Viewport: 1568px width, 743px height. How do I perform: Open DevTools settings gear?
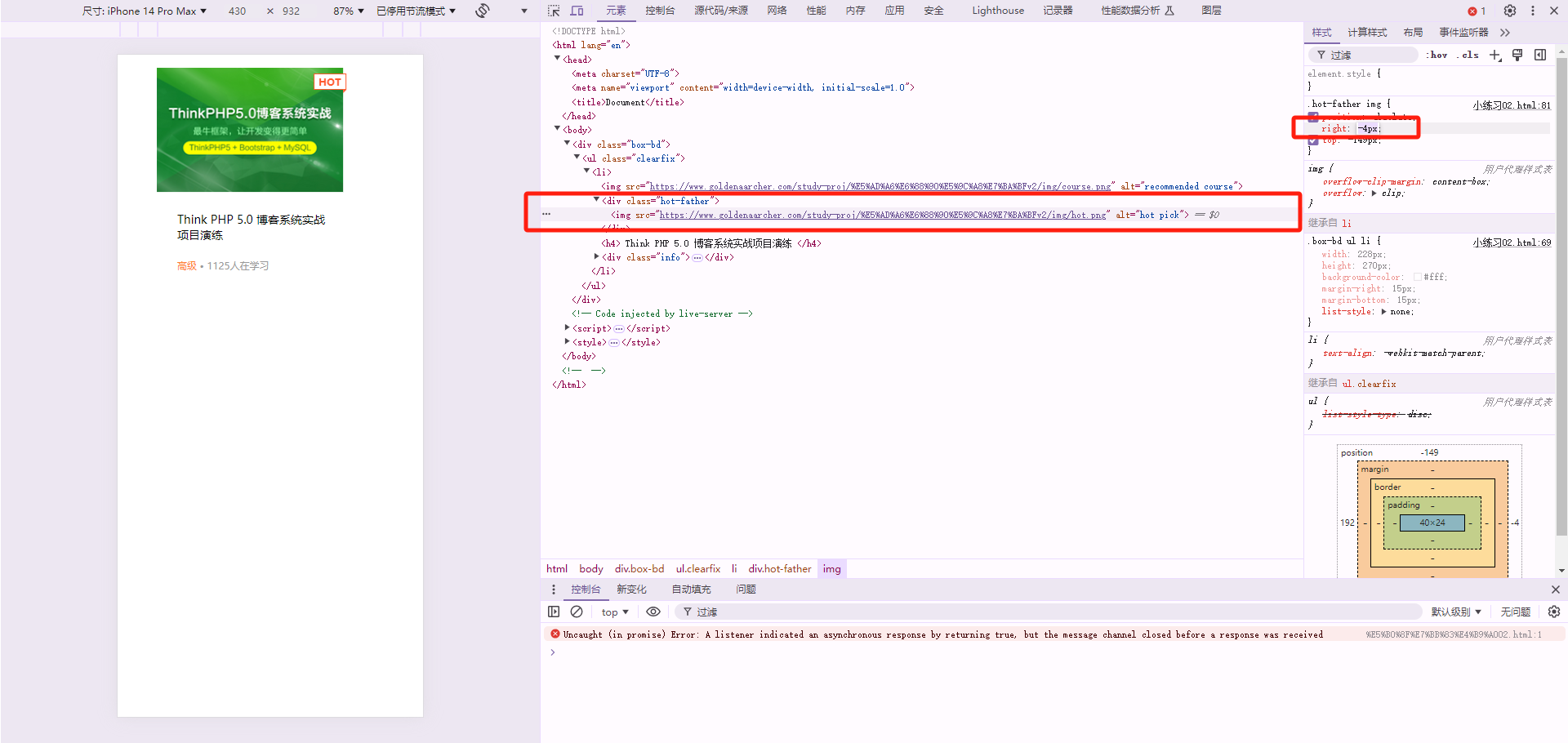click(x=1510, y=11)
